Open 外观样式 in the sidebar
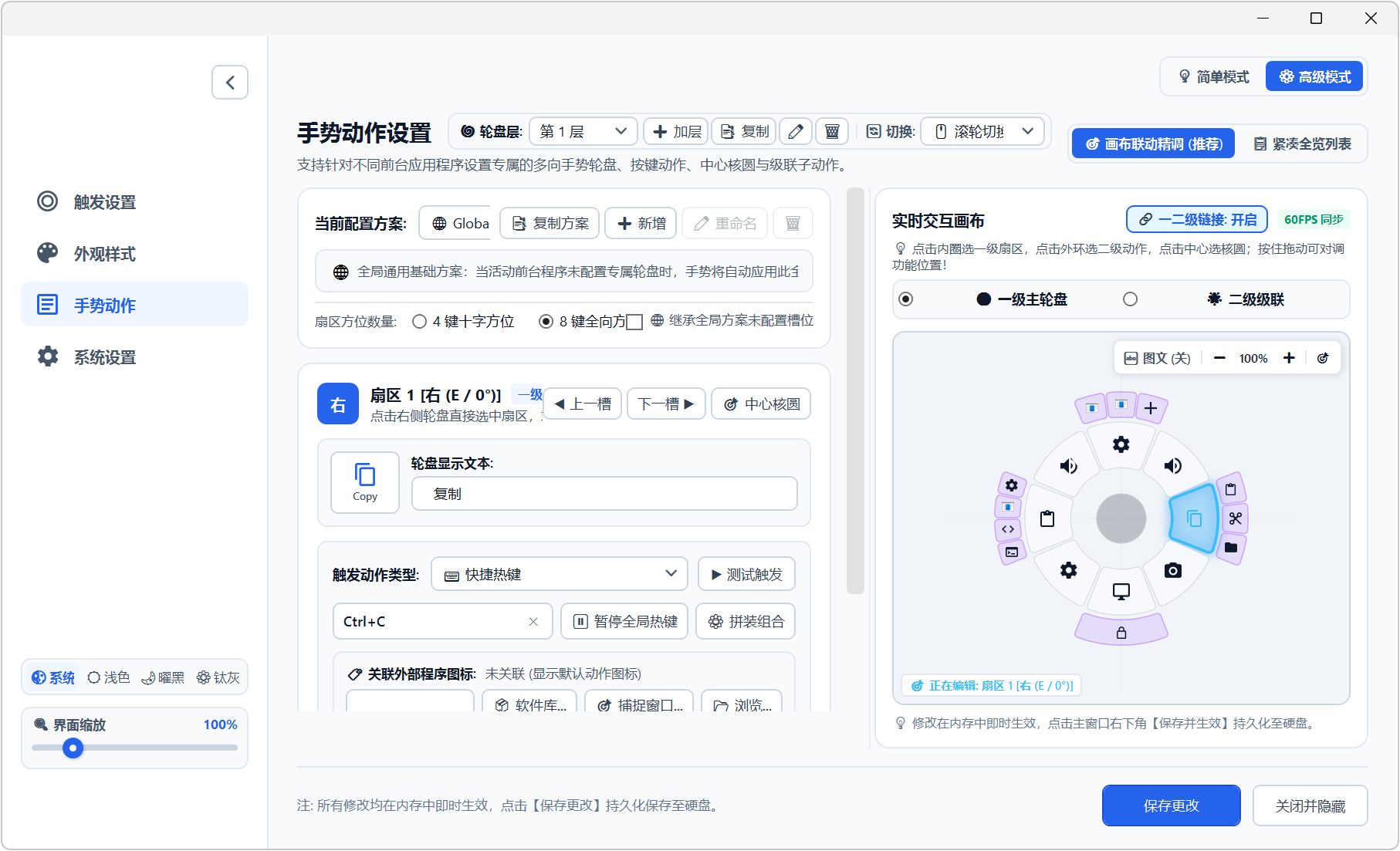 tap(134, 254)
